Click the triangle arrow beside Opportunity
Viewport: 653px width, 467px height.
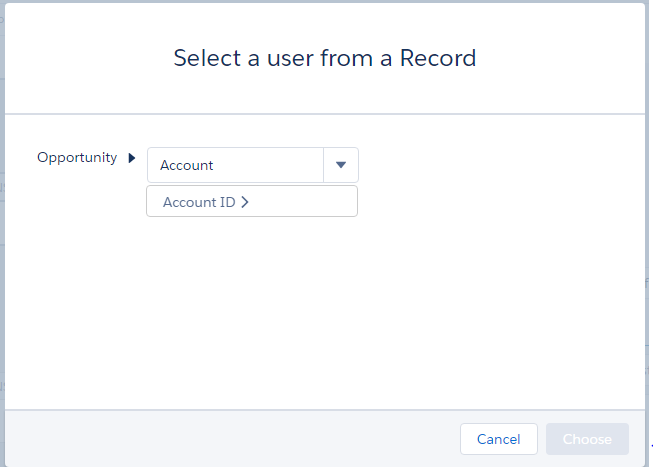(x=131, y=158)
